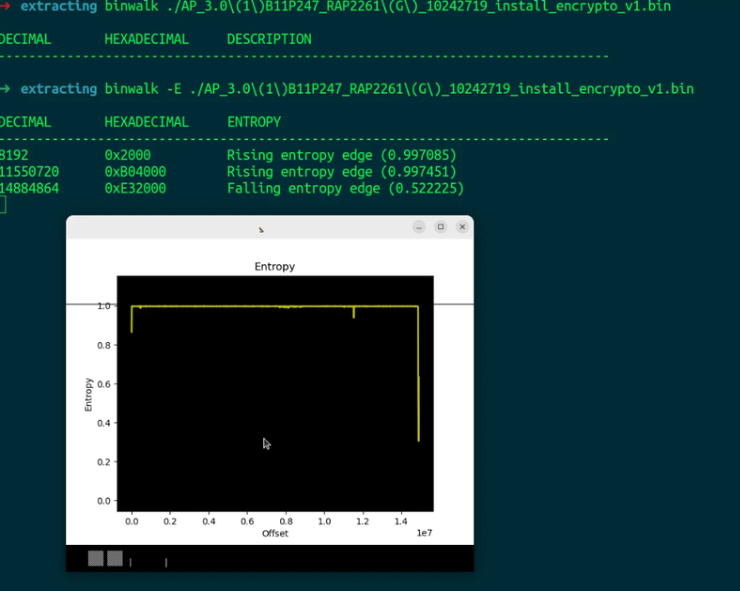
Task: Click the terminal cursor block
Action: click(x=3, y=205)
